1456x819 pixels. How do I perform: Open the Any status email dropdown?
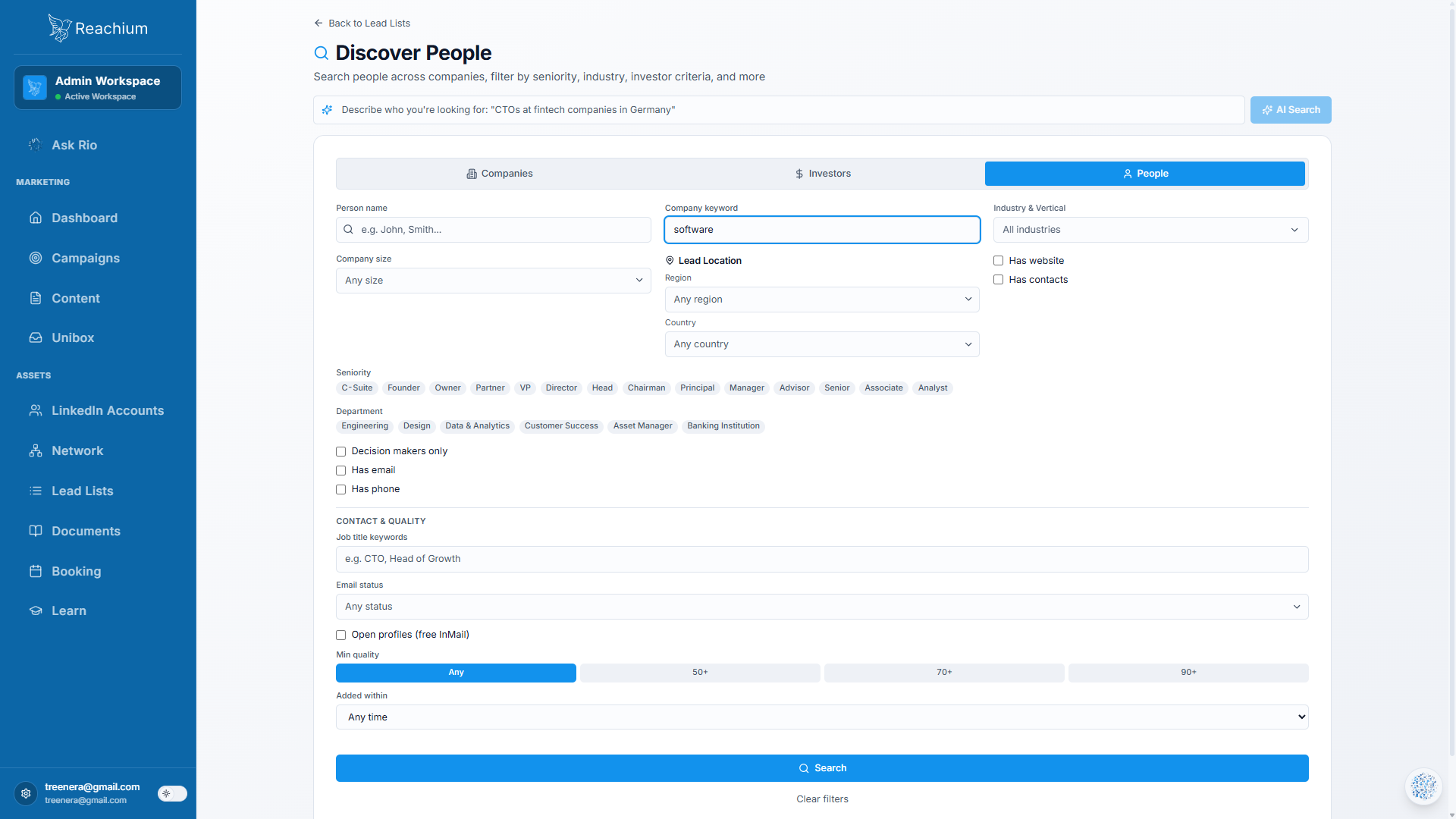point(822,607)
